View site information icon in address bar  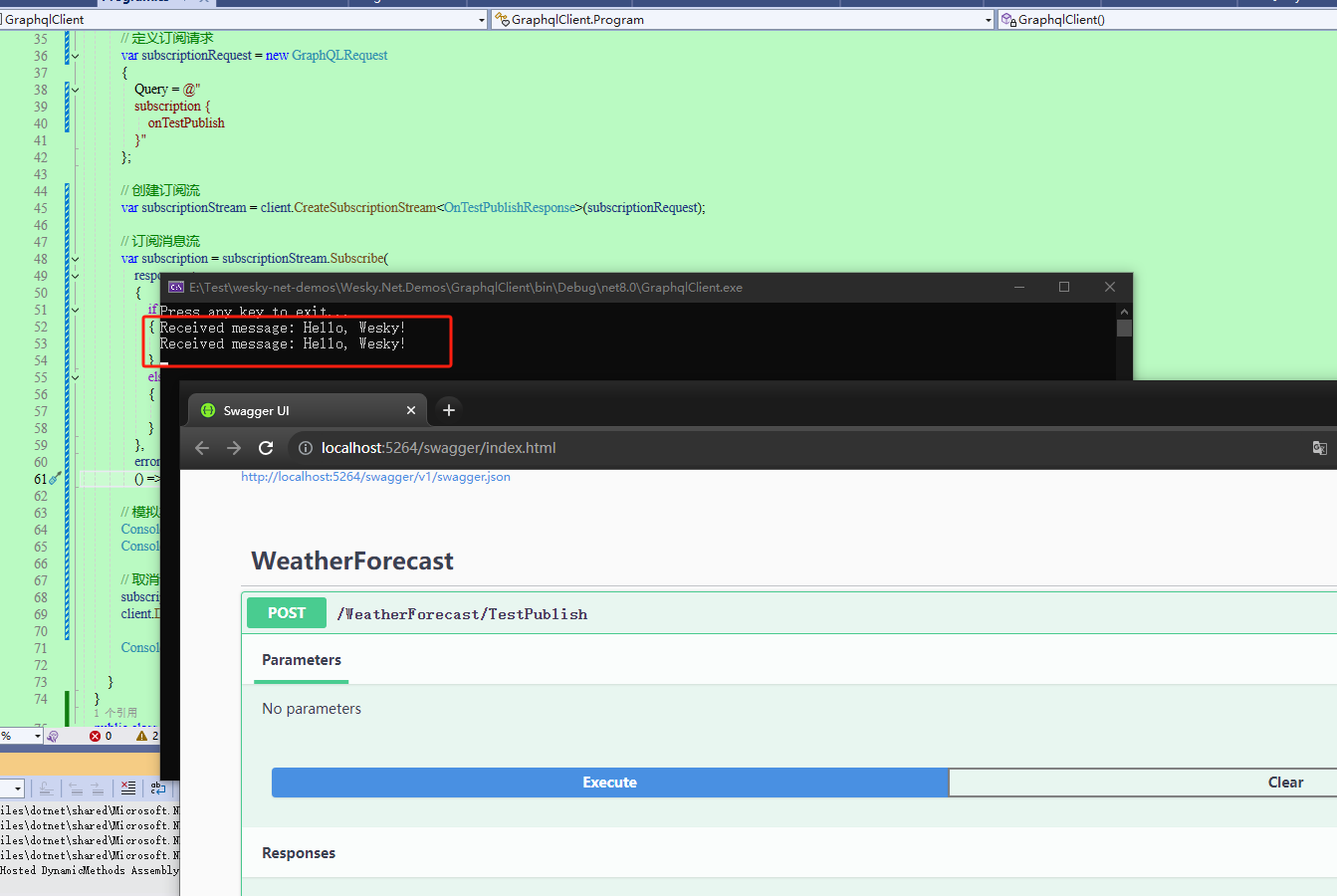(306, 448)
